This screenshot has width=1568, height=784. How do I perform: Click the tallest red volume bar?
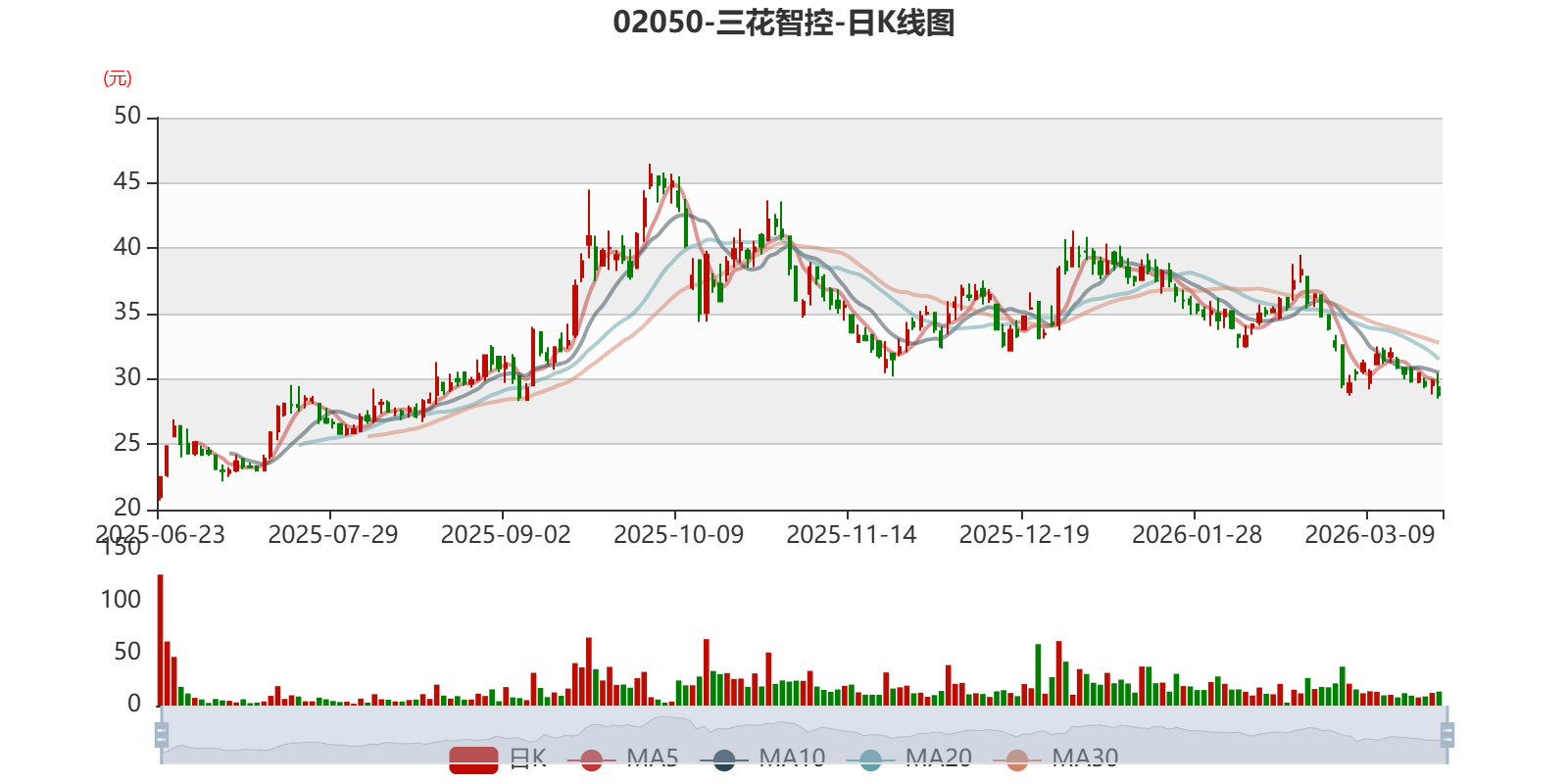coord(161,640)
